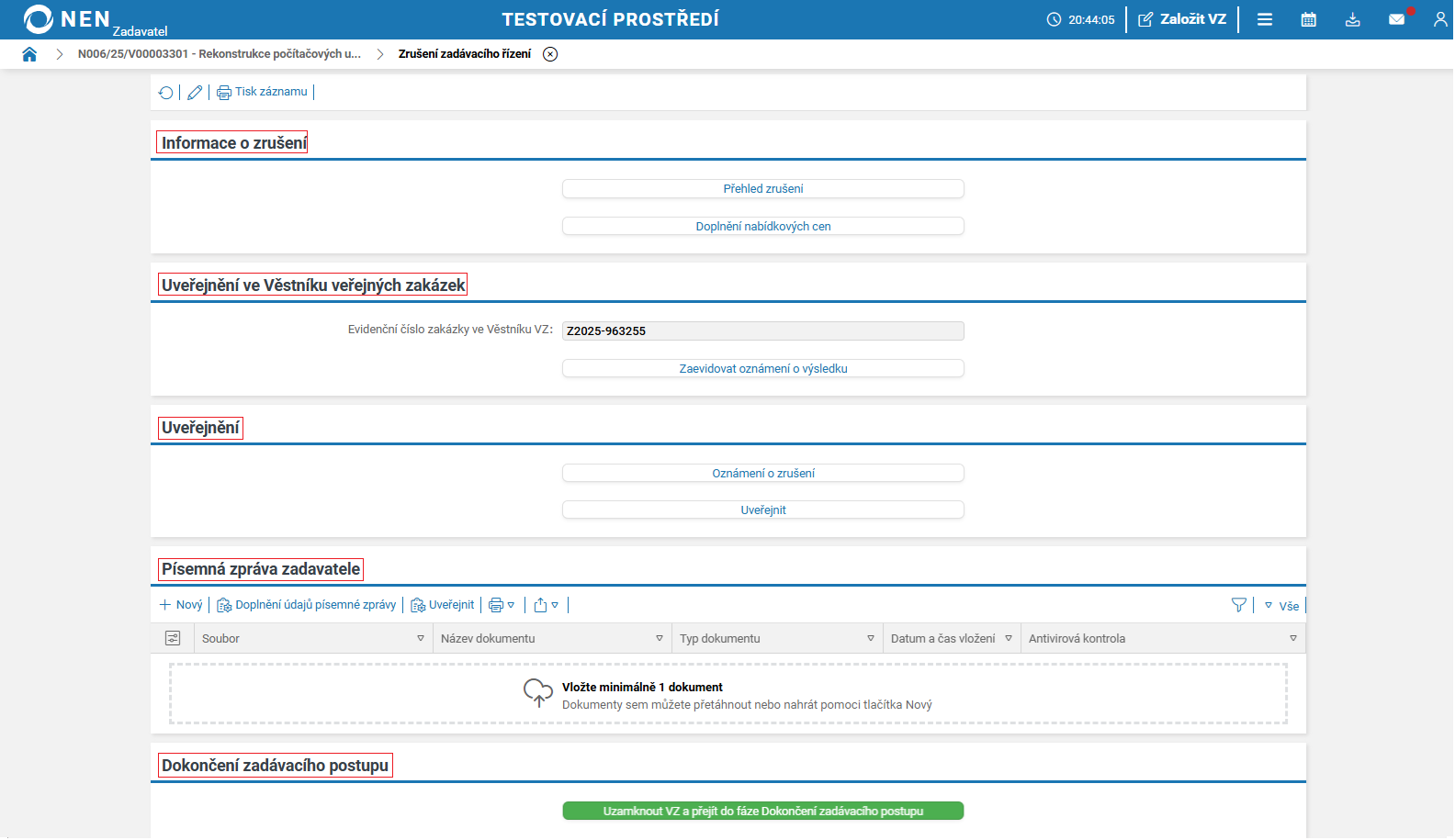
Task: Click Tisk záznamu print button
Action: click(262, 92)
